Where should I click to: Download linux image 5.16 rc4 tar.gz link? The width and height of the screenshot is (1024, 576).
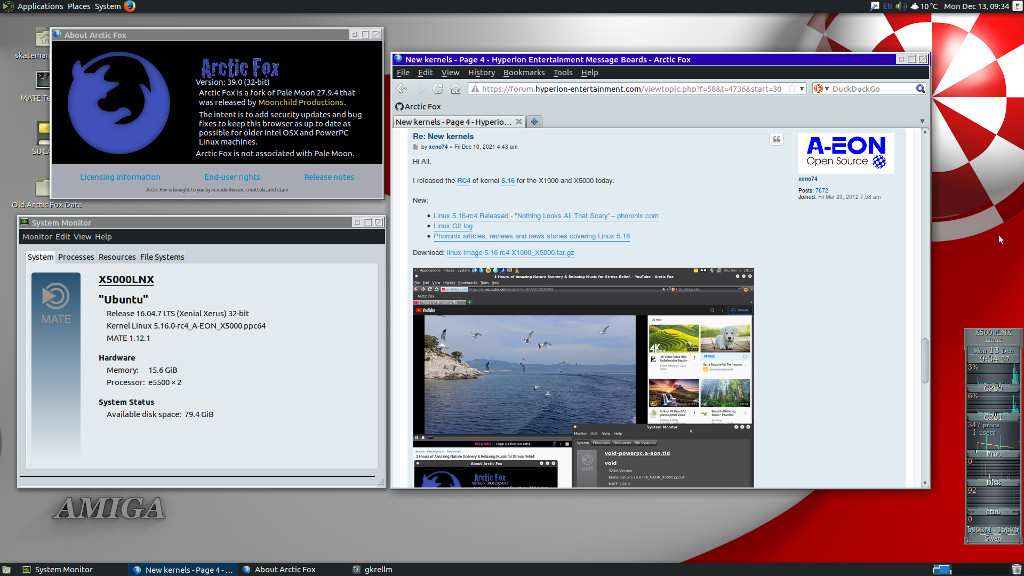click(510, 253)
